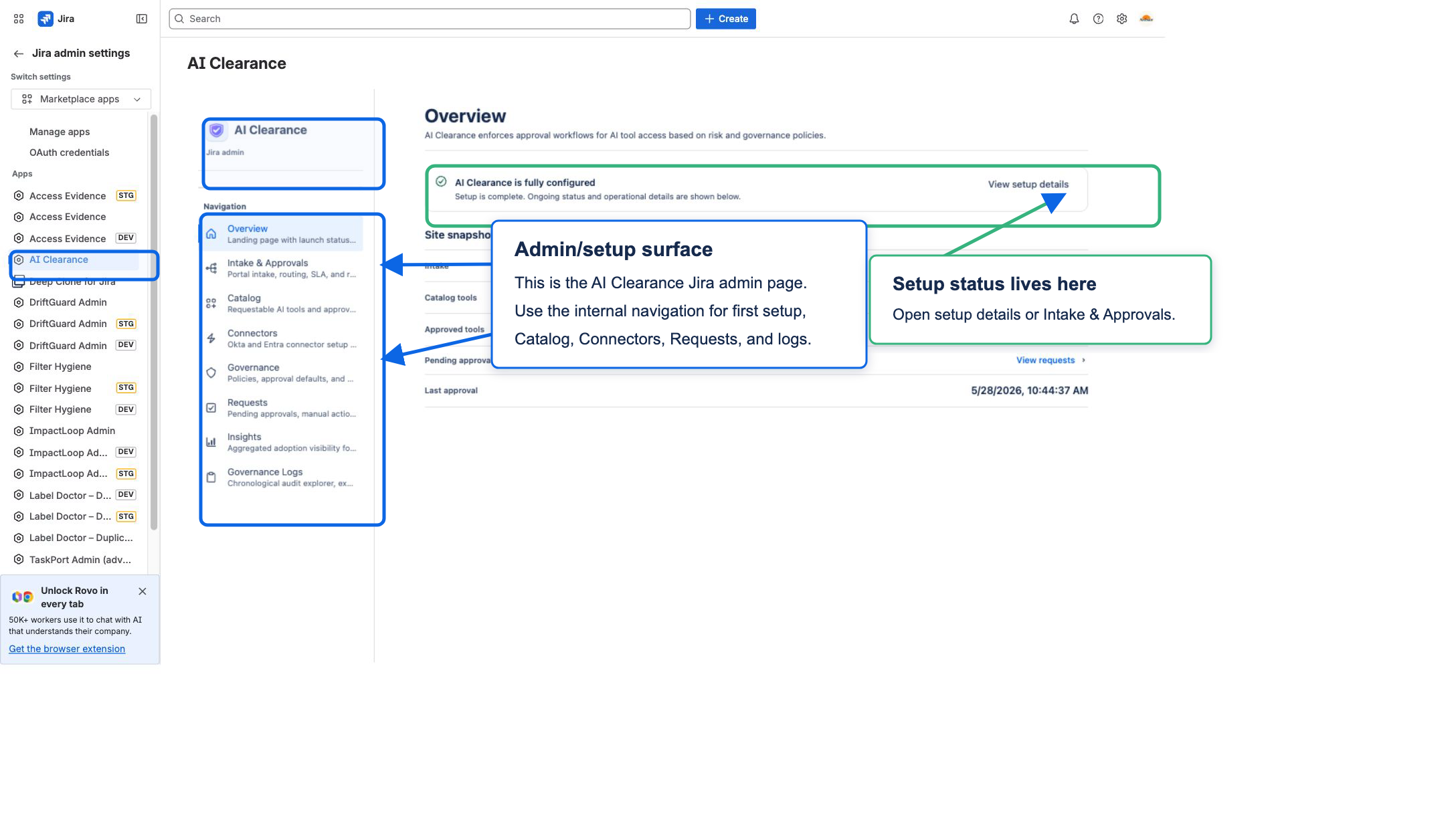This screenshot has height=830, width=1456.
Task: Open Access Evidence DEV app
Action: click(x=74, y=238)
